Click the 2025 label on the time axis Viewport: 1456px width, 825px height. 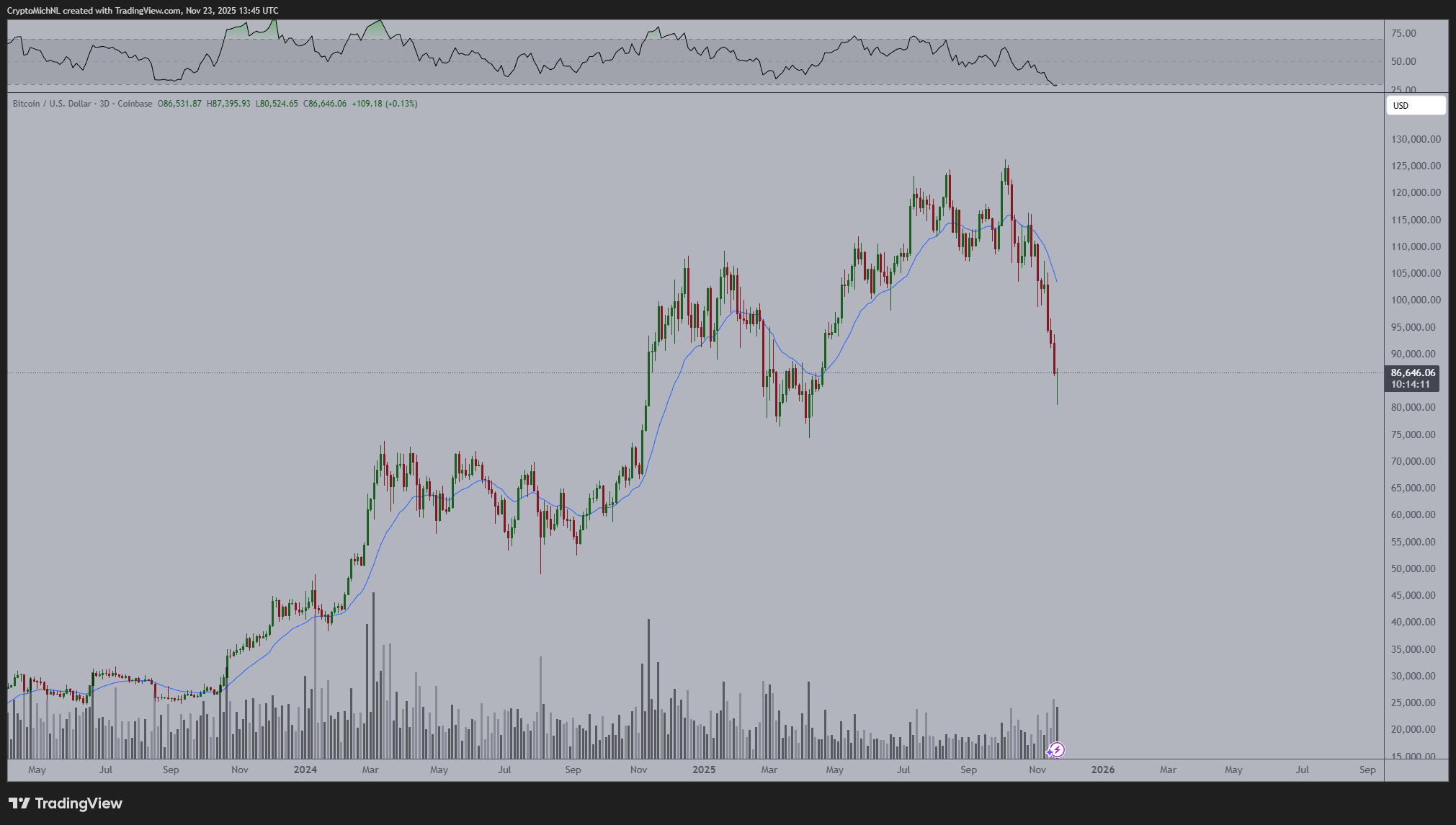[704, 770]
